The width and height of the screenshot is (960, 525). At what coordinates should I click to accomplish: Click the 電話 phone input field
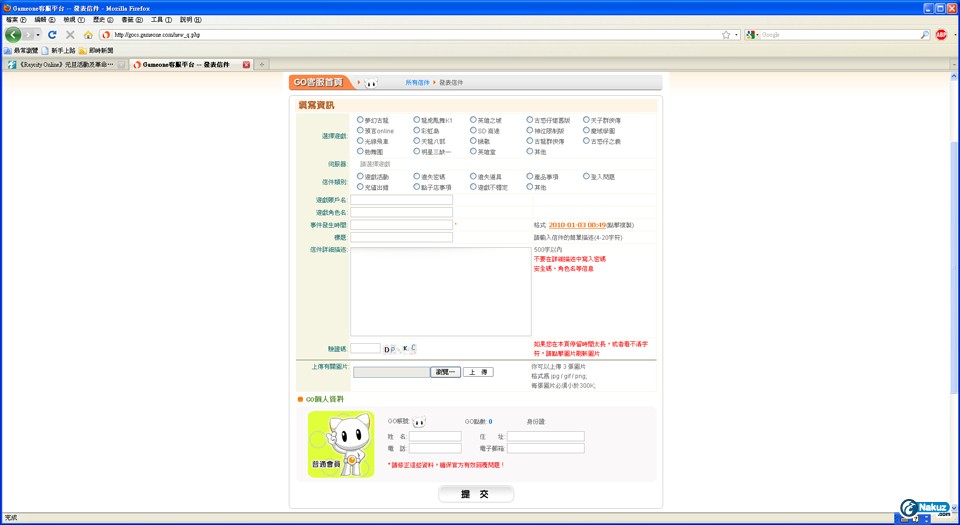(435, 449)
